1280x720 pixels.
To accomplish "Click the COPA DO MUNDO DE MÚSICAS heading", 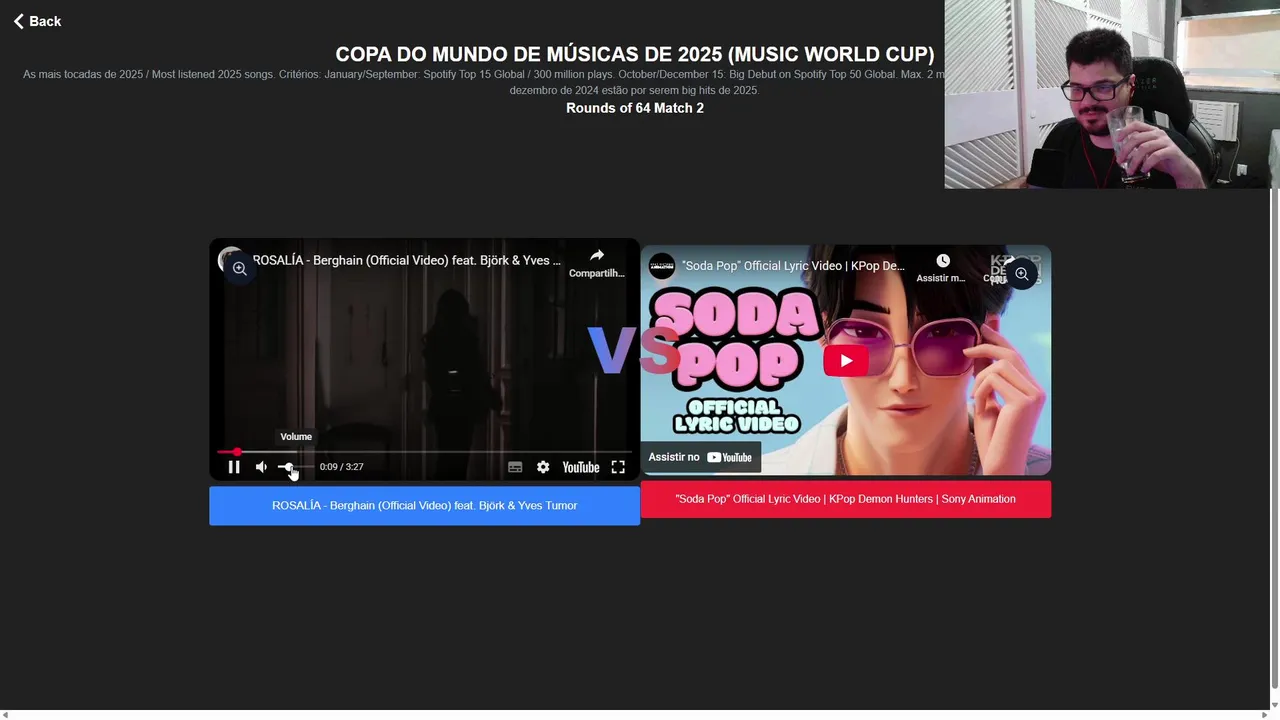I will tap(635, 54).
